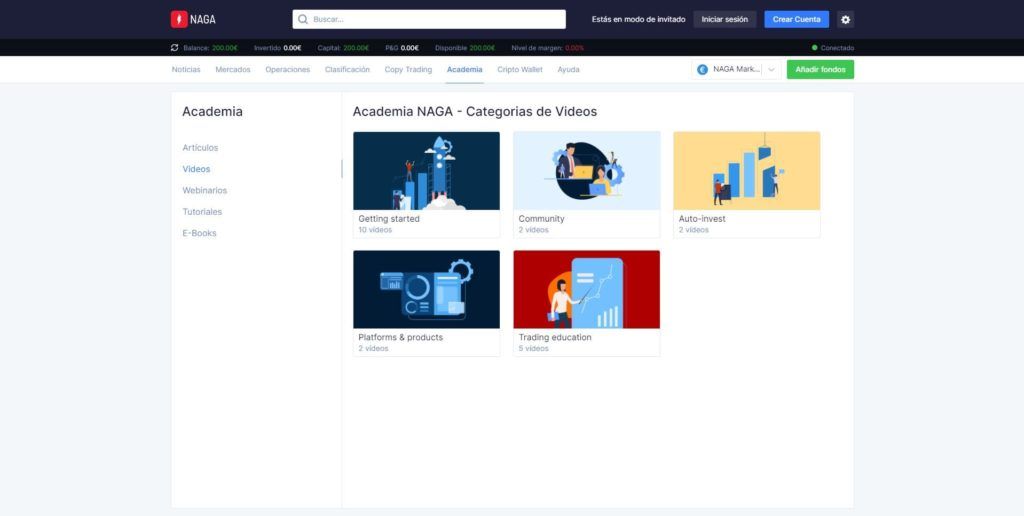Click the 'Academia NAGA - Categorias de Videos' heading
1024x516 pixels.
tap(475, 112)
